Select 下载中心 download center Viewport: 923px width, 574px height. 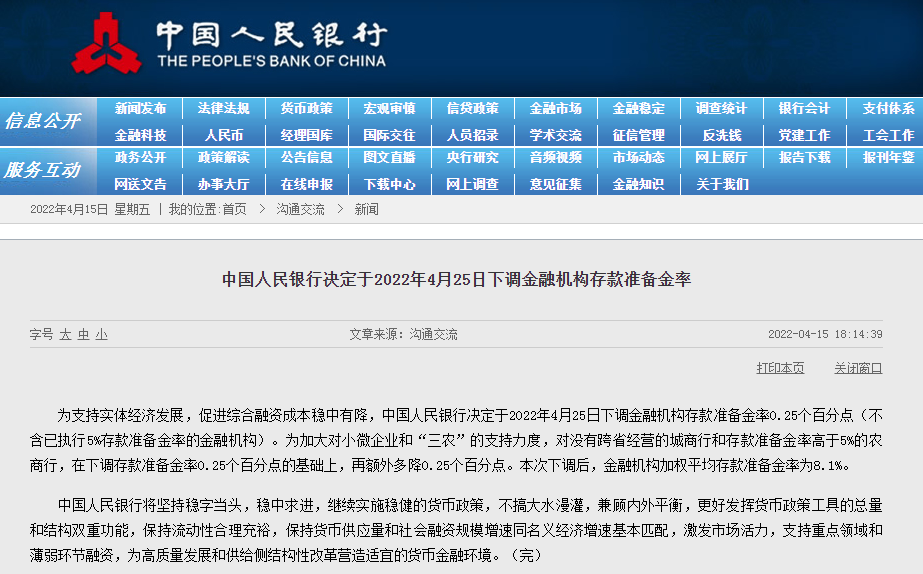[x=389, y=184]
